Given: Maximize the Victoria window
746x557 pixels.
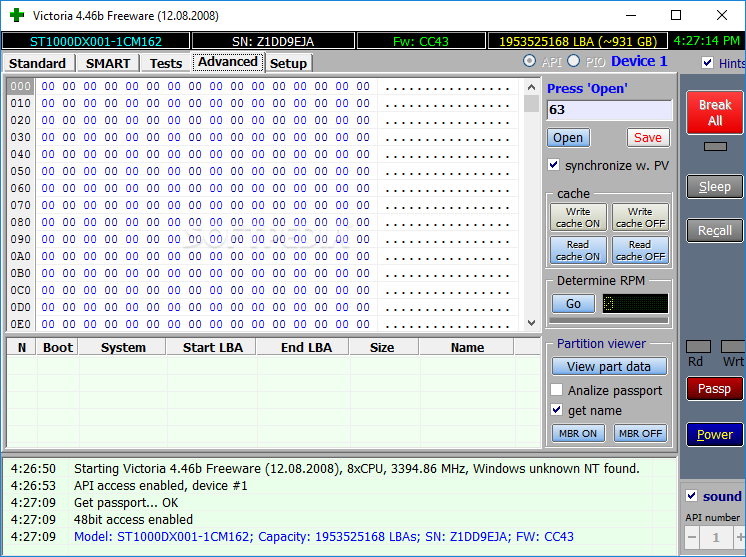Looking at the screenshot, I should coord(676,15).
